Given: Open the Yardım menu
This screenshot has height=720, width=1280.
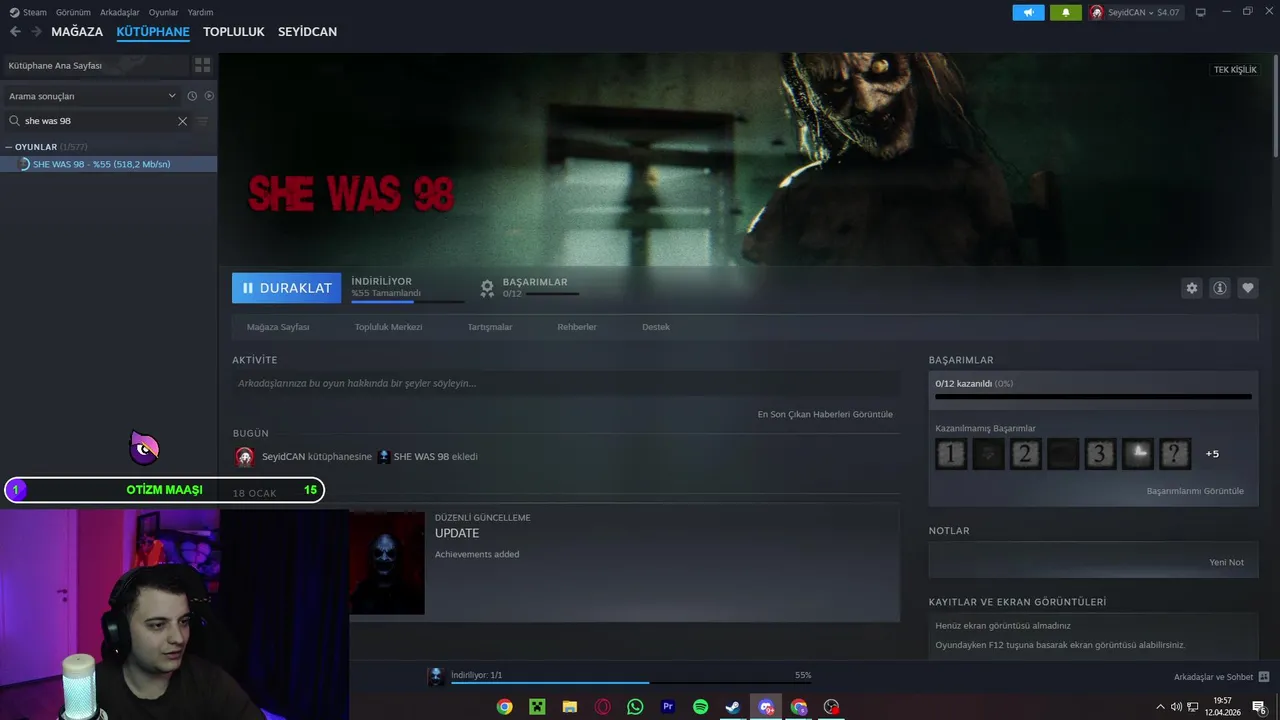Looking at the screenshot, I should [x=200, y=12].
